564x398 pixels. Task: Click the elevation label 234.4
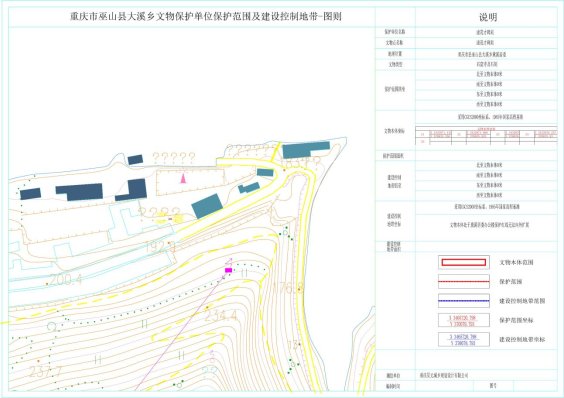tap(221, 316)
